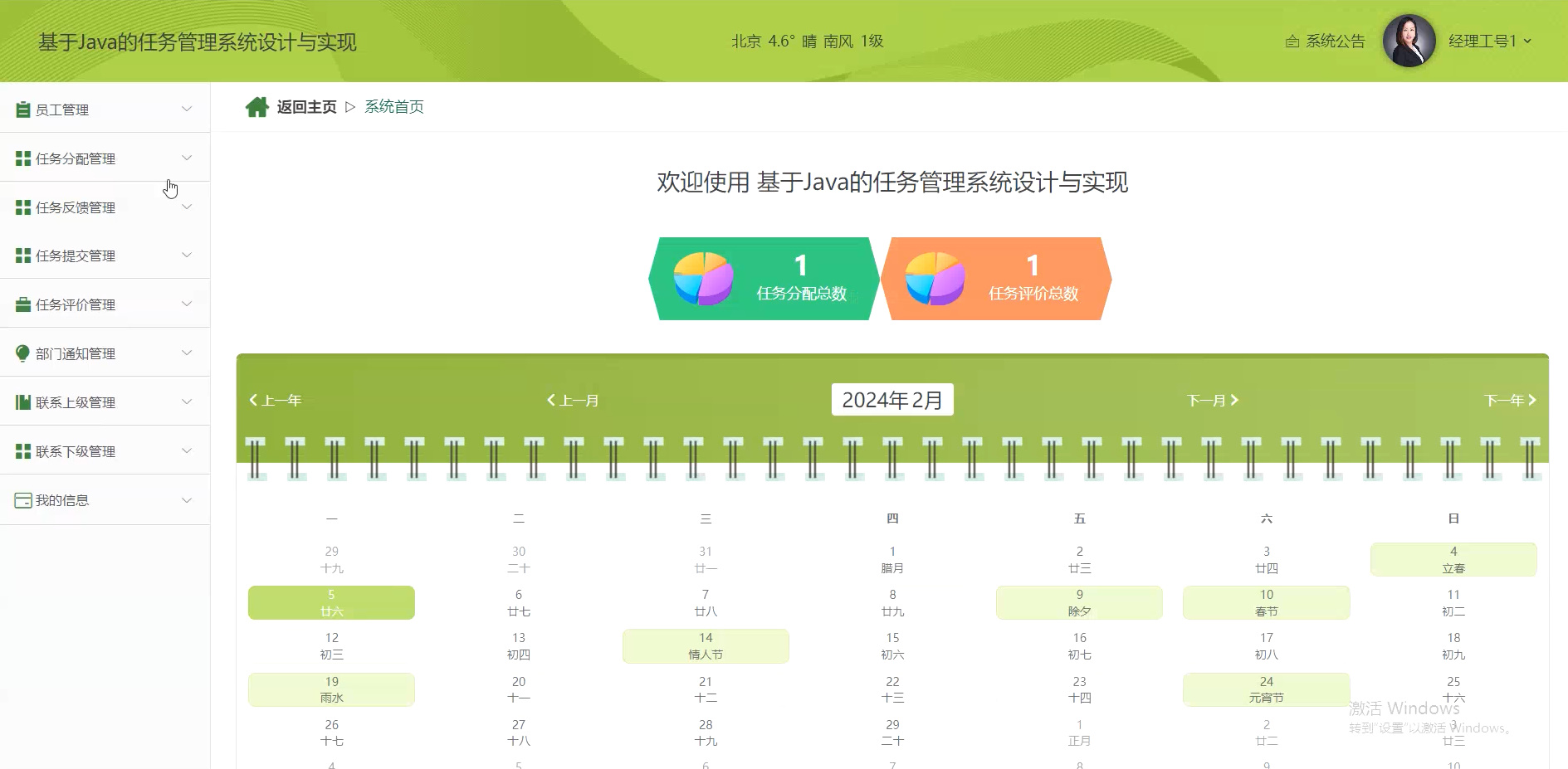Click the 任务分配管理 grid icon
The height and width of the screenshot is (769, 1568).
[x=23, y=158]
